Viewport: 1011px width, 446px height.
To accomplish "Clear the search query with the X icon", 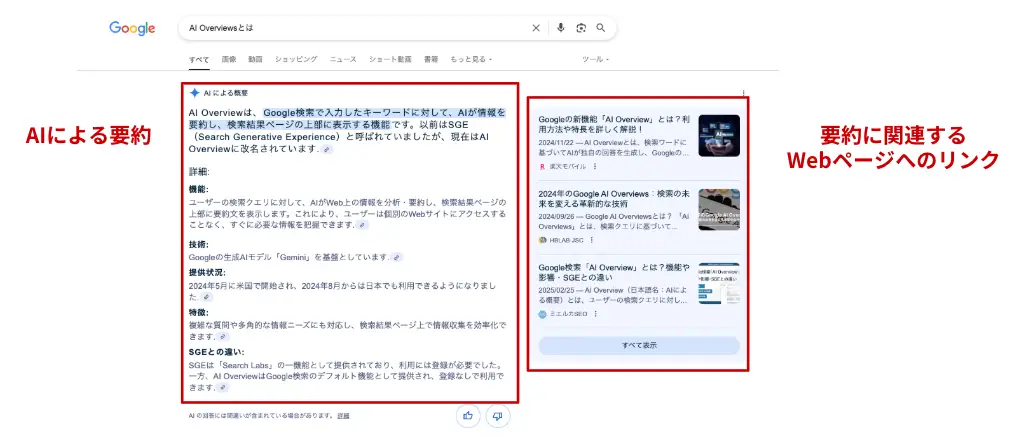I will (x=536, y=28).
